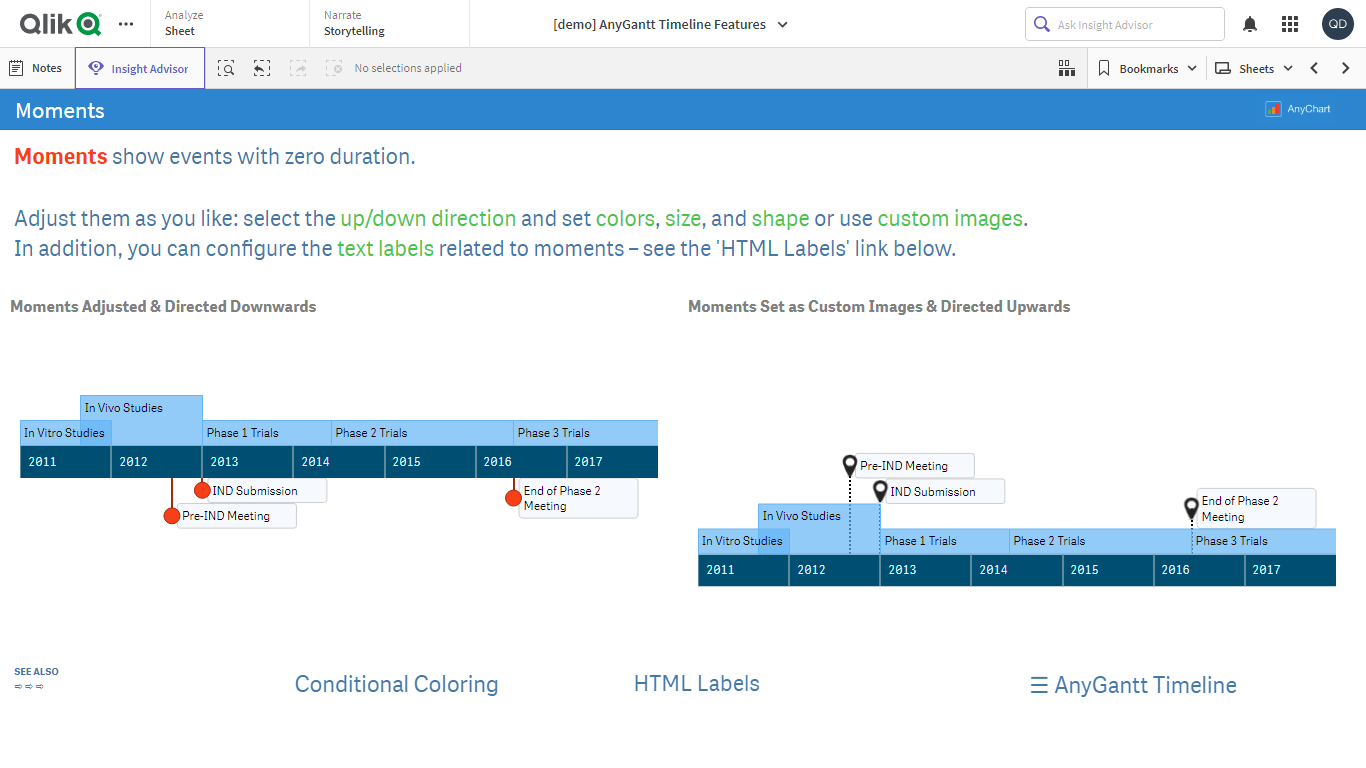Click the step back selection icon
Viewport: 1366px width, 768px height.
pyautogui.click(x=262, y=68)
